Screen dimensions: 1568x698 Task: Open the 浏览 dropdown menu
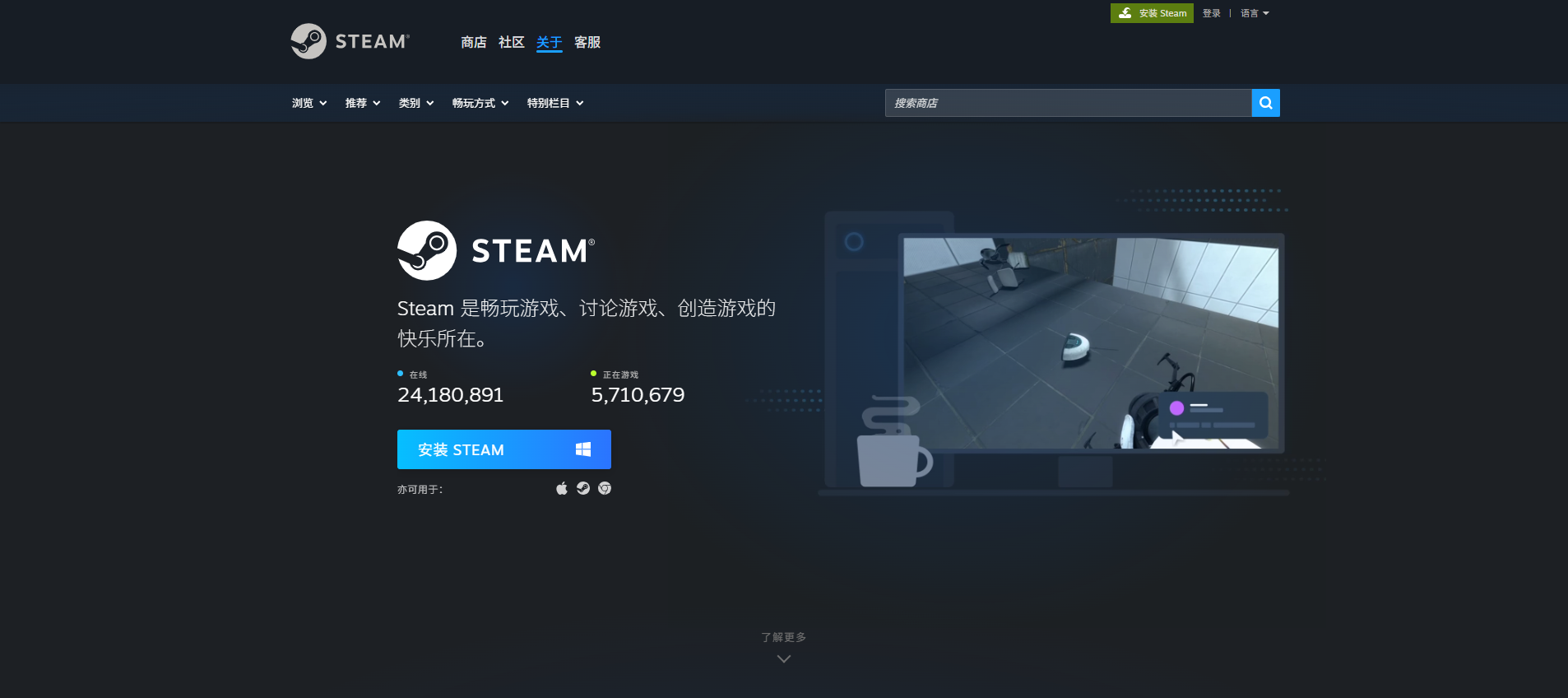(x=309, y=103)
